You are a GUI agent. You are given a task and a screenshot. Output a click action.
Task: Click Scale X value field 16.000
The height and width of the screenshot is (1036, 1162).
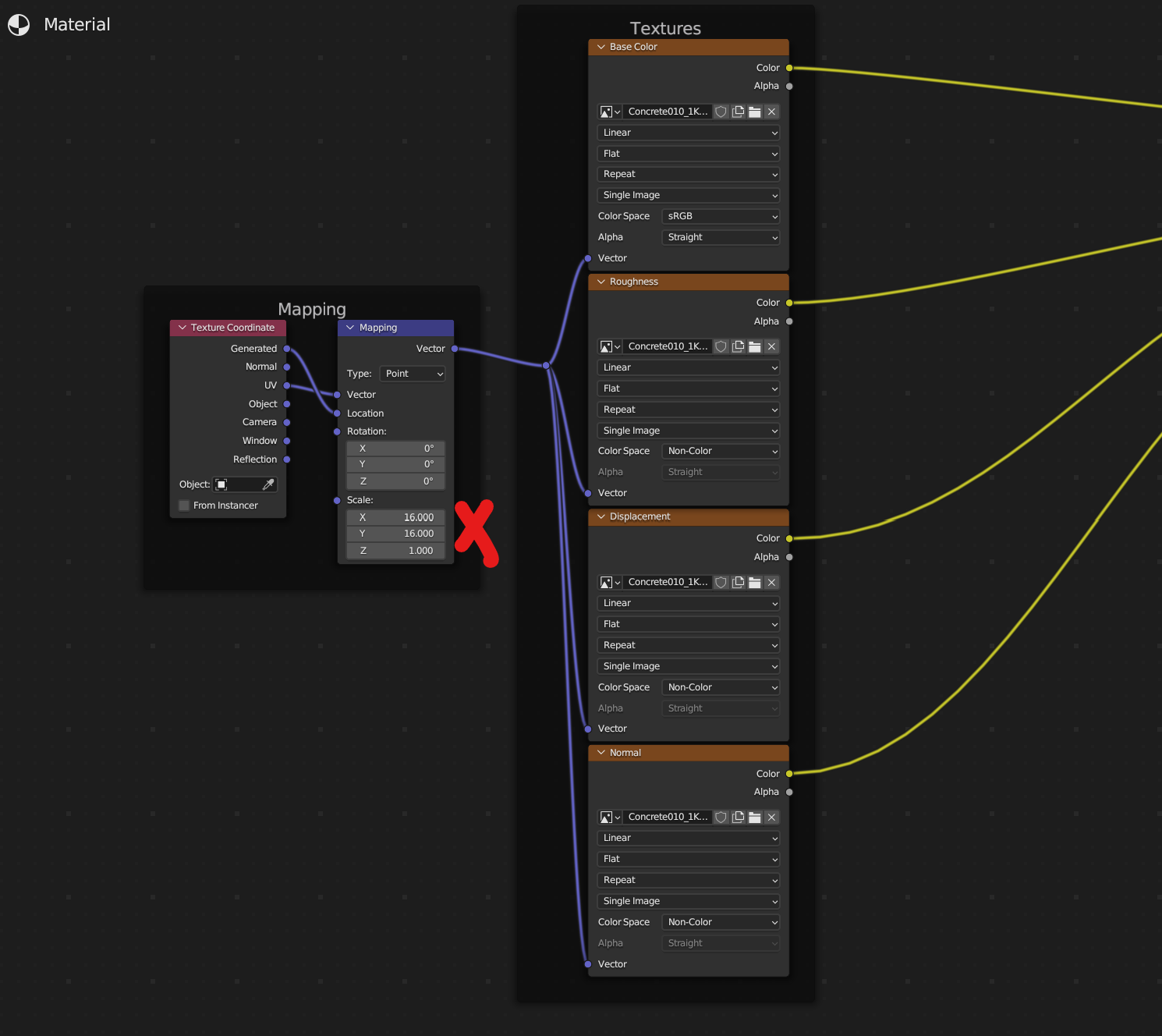396,517
